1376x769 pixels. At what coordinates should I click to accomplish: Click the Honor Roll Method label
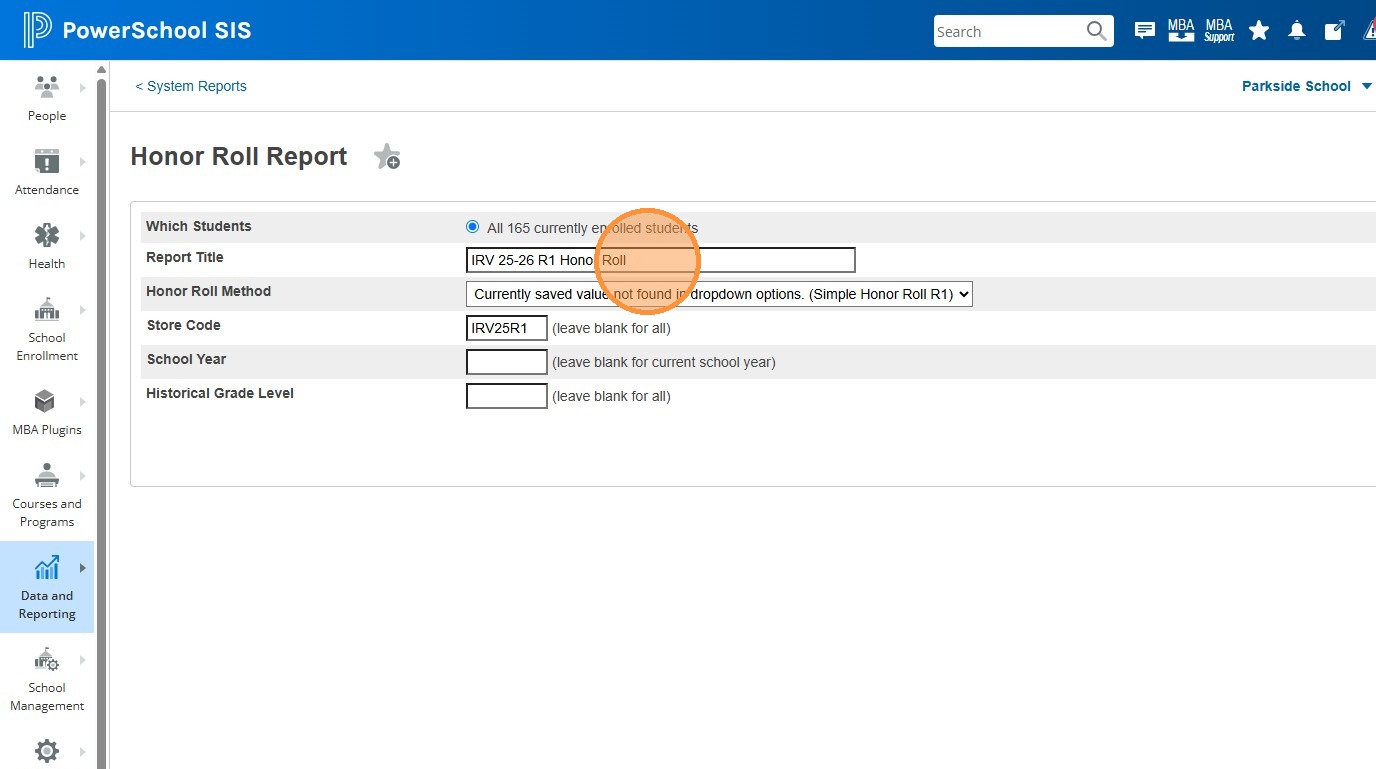tap(208, 291)
